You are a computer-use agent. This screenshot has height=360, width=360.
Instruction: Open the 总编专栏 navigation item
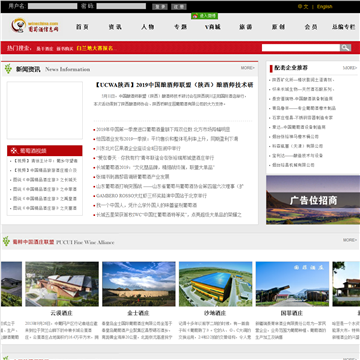point(343,27)
